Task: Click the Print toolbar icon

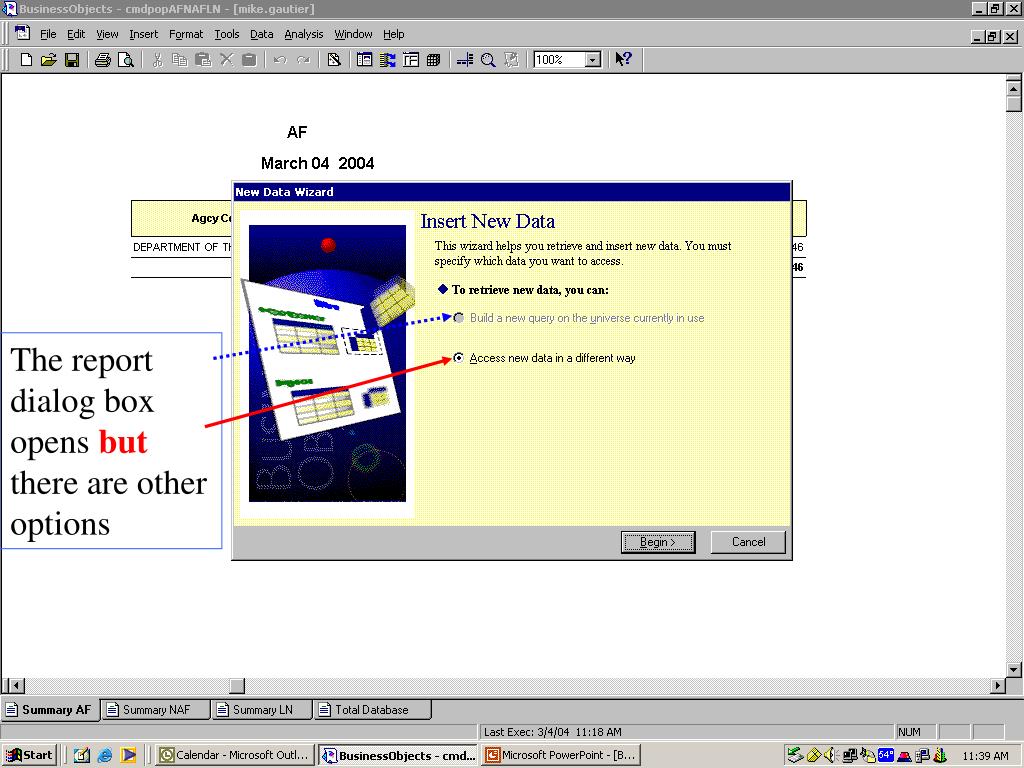Action: (x=103, y=60)
